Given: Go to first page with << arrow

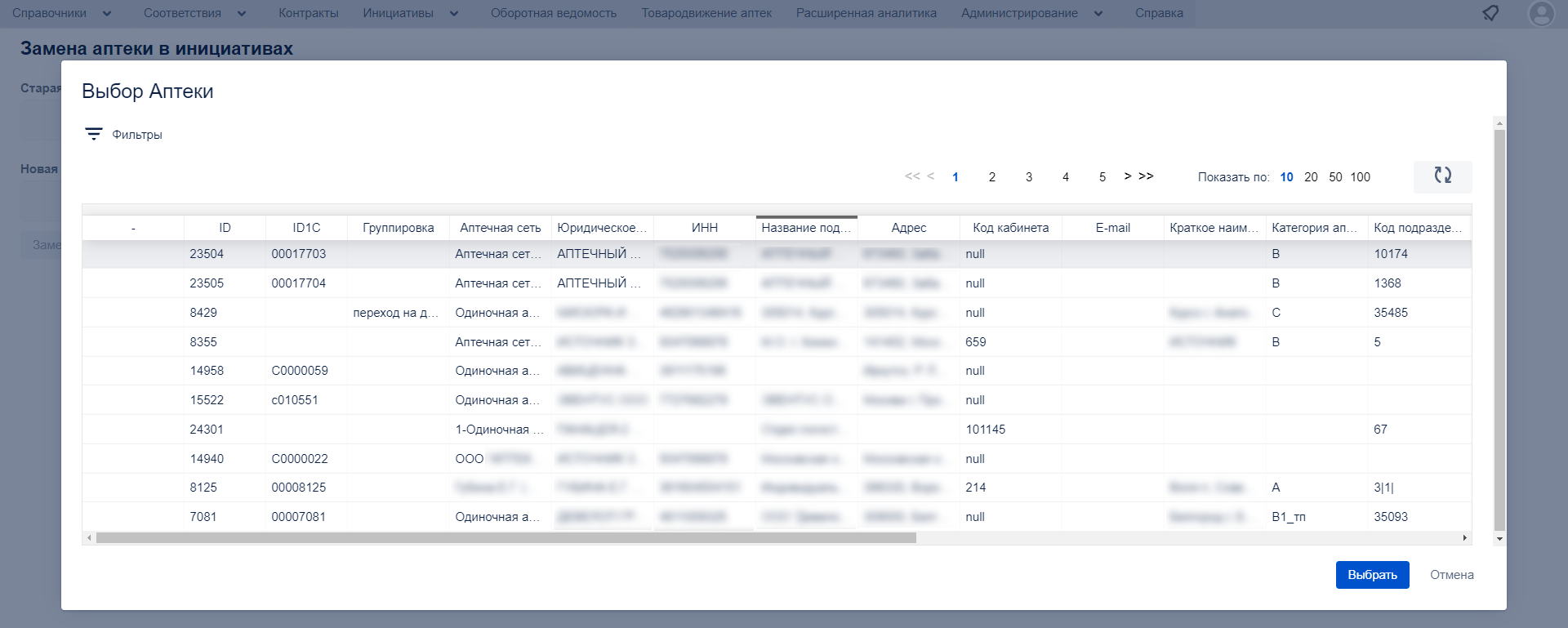Looking at the screenshot, I should pyautogui.click(x=912, y=176).
